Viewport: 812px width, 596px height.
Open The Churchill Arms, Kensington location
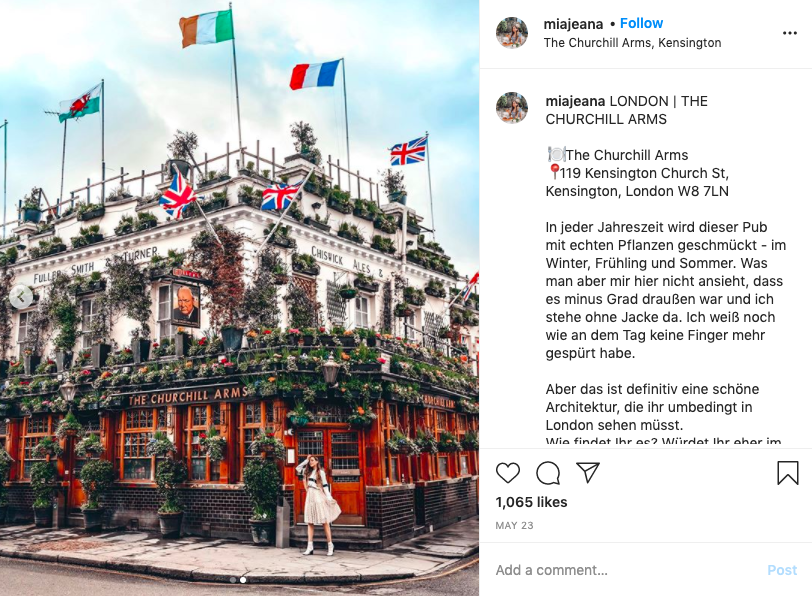click(x=632, y=43)
